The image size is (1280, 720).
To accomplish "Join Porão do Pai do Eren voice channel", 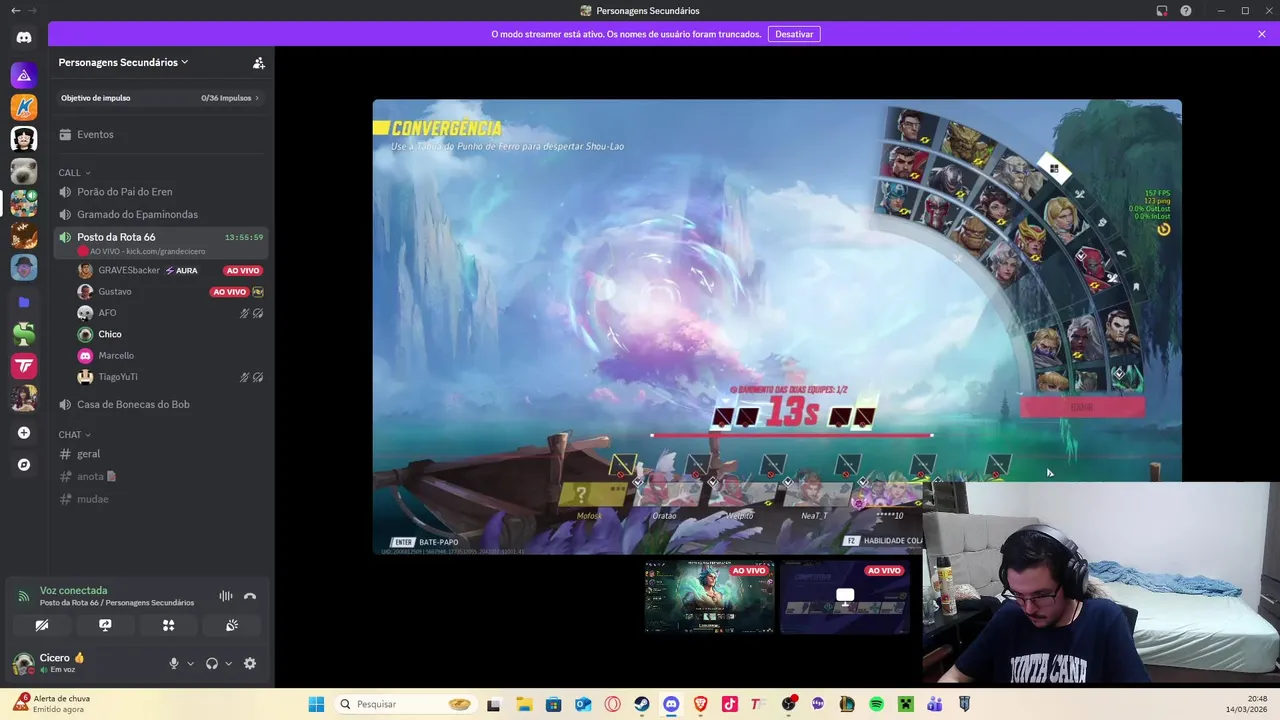I will point(160,192).
